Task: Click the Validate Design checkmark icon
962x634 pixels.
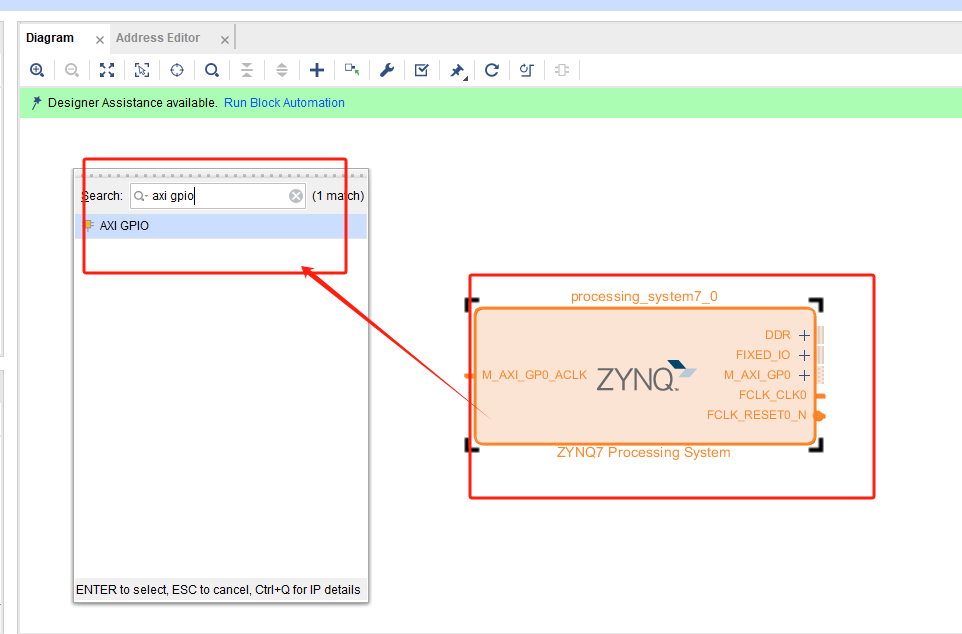Action: click(x=421, y=70)
